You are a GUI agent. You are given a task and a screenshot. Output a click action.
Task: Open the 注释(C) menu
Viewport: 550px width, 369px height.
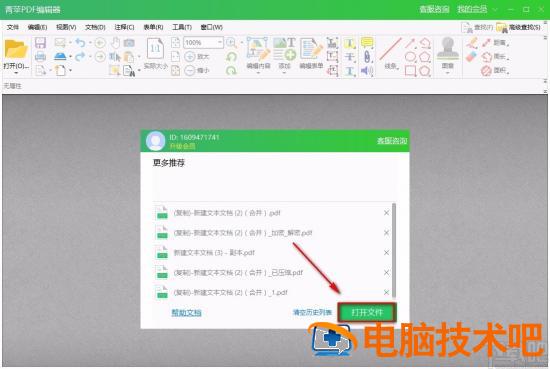[124, 27]
